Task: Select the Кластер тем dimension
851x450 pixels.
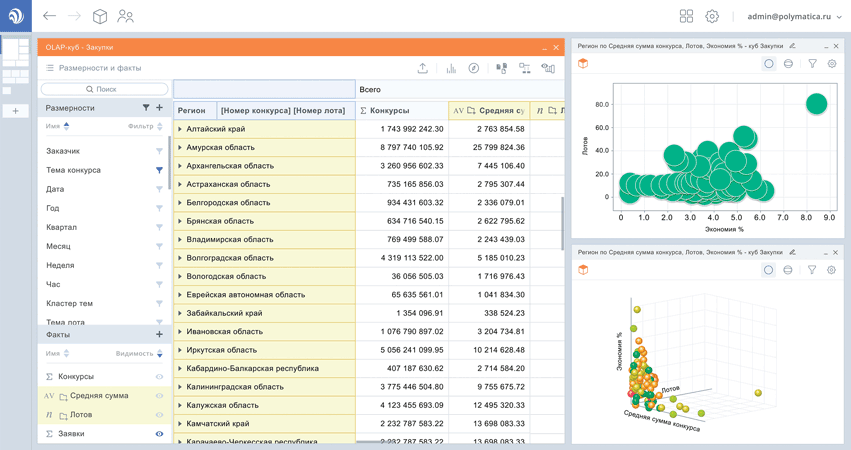Action: [x=69, y=303]
